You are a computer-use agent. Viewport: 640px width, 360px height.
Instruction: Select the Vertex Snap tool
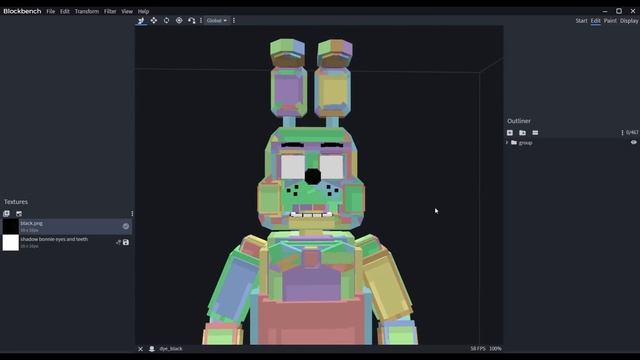(x=191, y=20)
